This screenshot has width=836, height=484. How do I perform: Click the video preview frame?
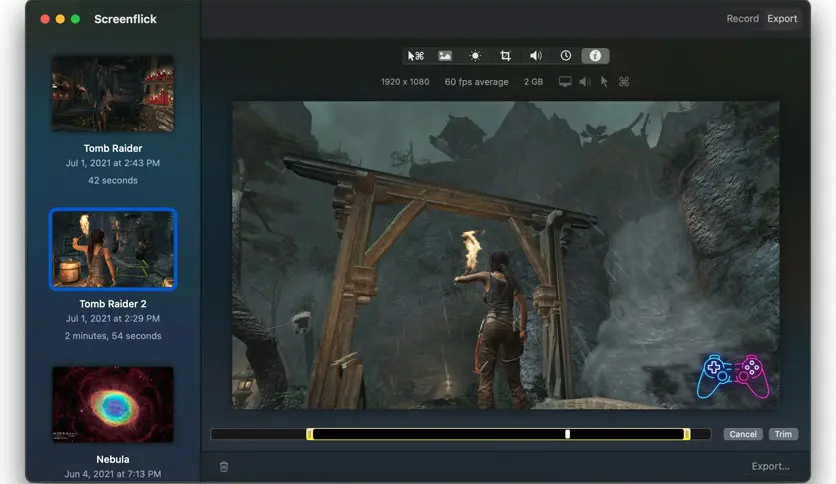coord(505,255)
